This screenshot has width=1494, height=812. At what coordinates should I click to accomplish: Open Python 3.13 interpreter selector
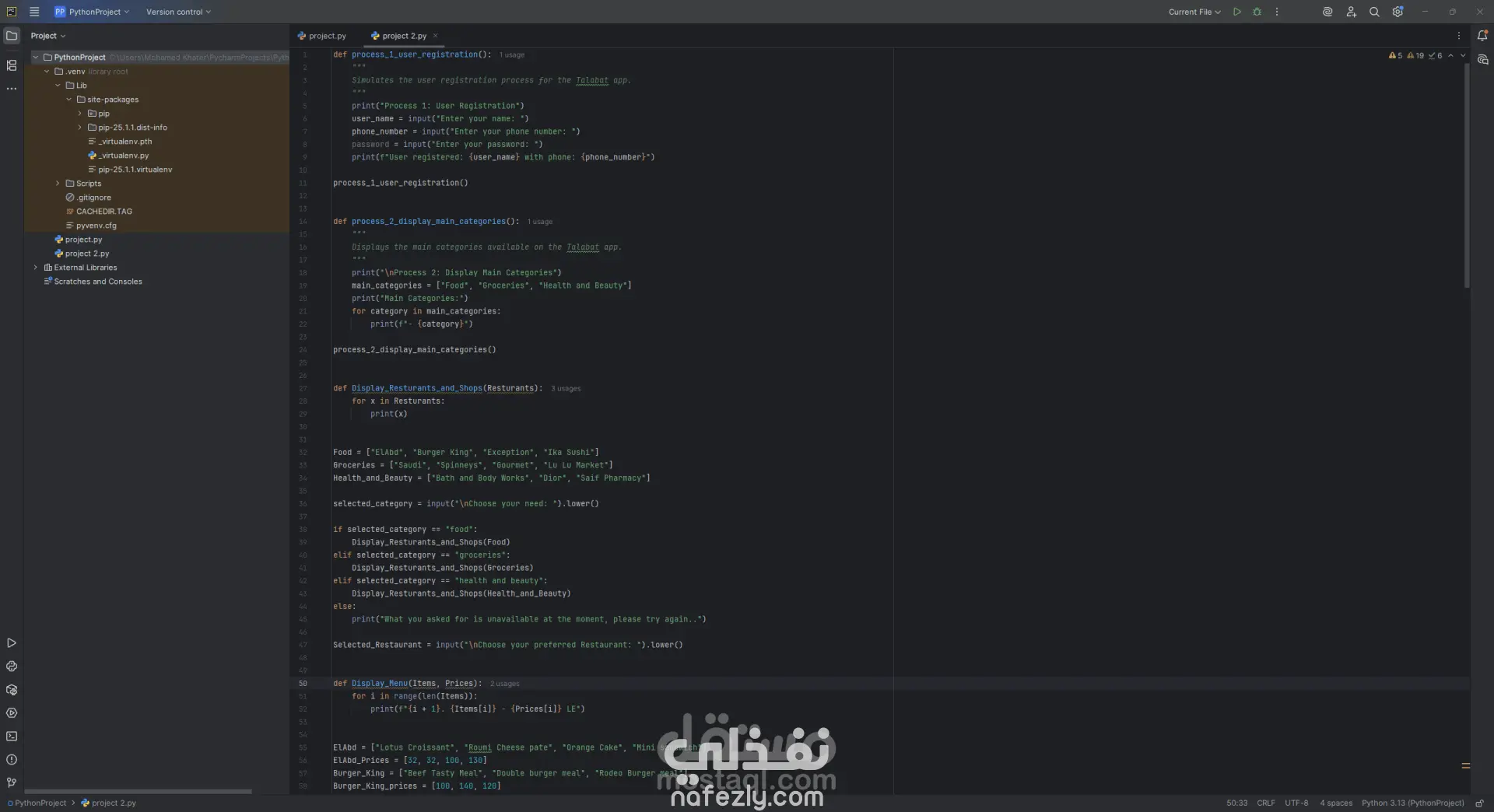click(x=1412, y=803)
